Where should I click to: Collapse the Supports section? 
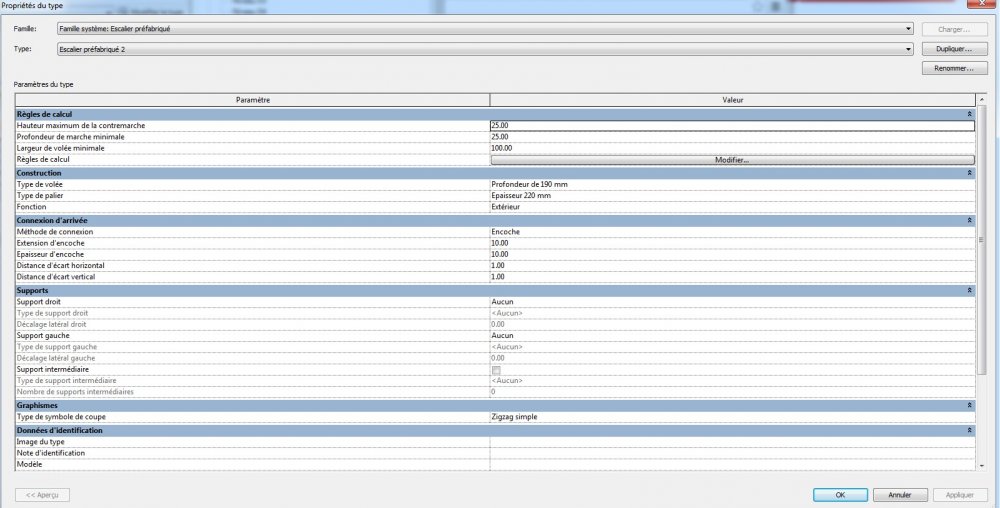969,291
